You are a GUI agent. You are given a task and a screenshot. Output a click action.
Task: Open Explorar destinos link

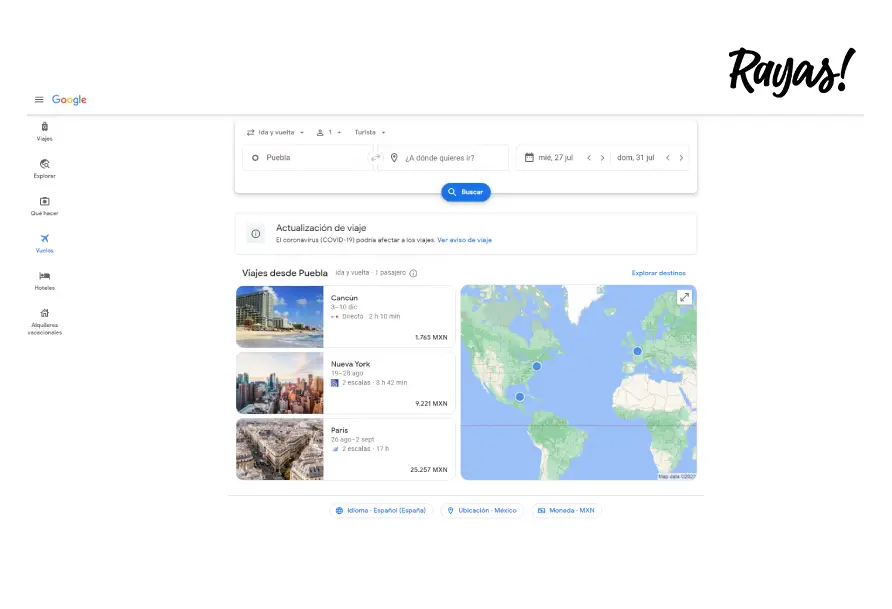pos(658,273)
